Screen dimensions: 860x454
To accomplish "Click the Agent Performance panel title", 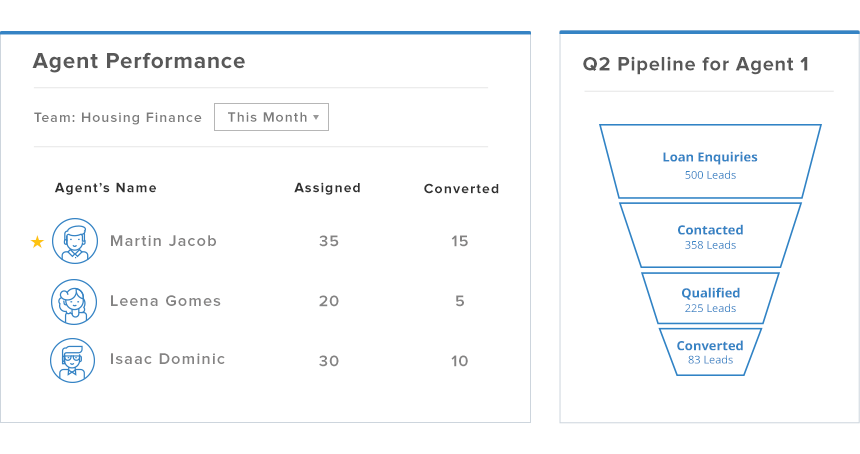I will click(x=139, y=61).
